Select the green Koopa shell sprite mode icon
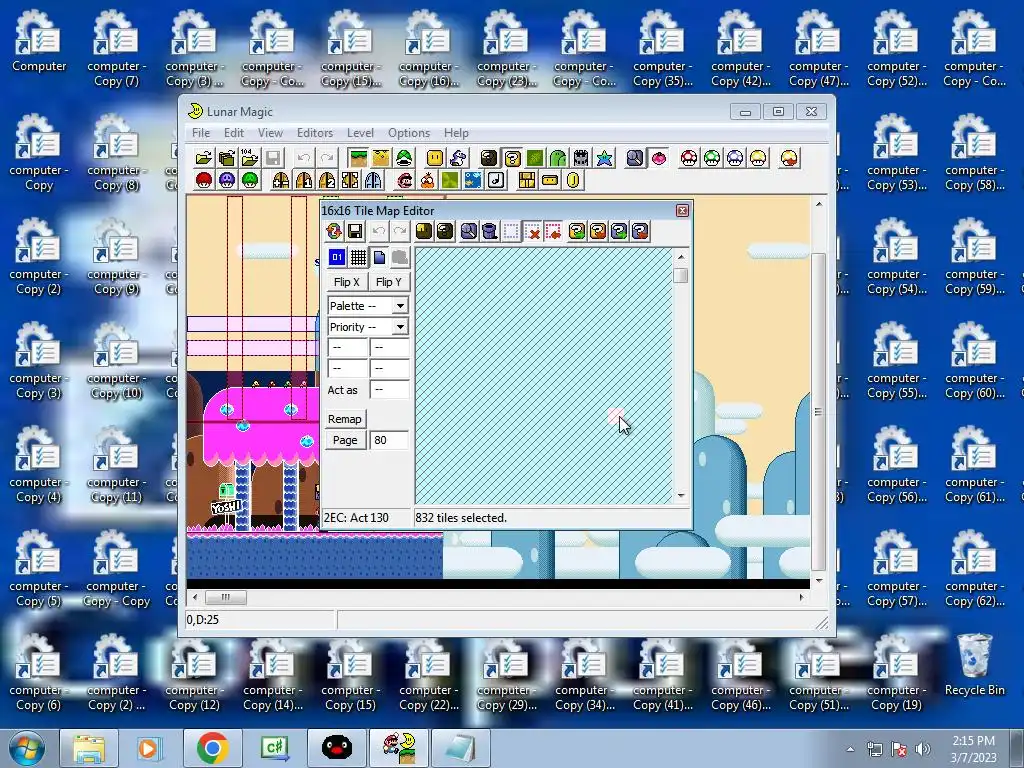 point(404,158)
